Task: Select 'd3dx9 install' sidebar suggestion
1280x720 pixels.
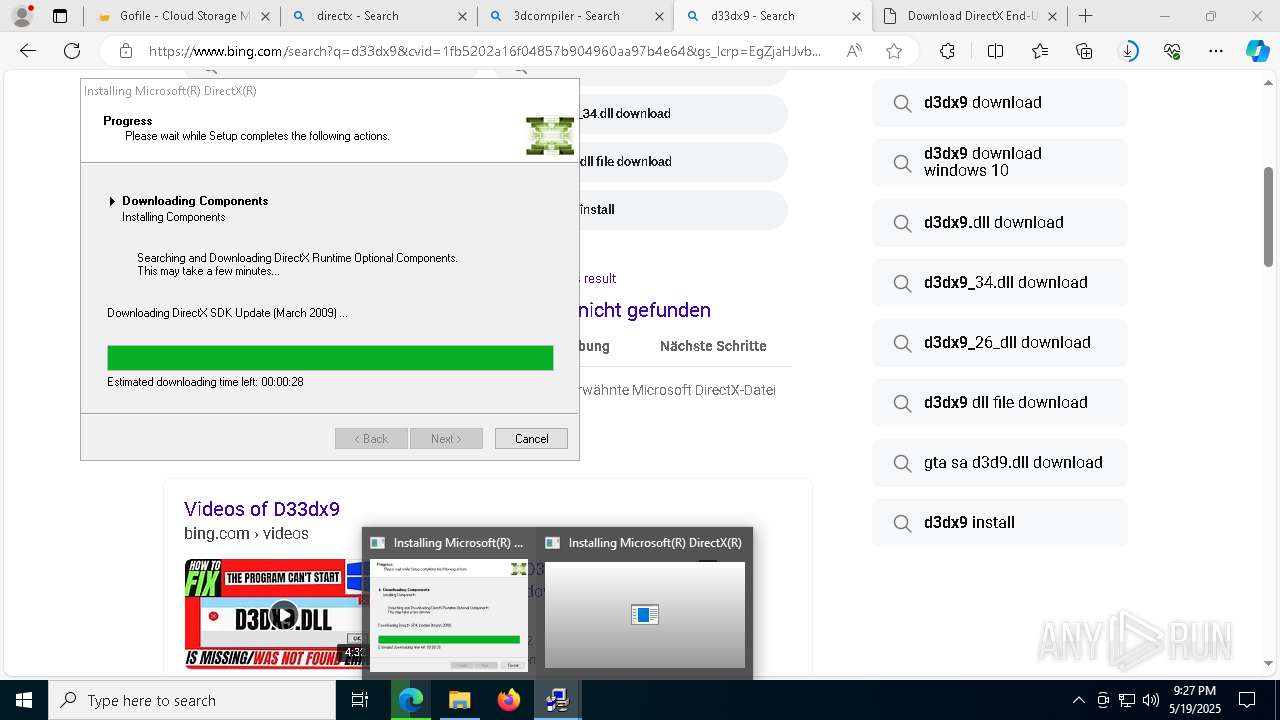Action: click(x=1000, y=522)
